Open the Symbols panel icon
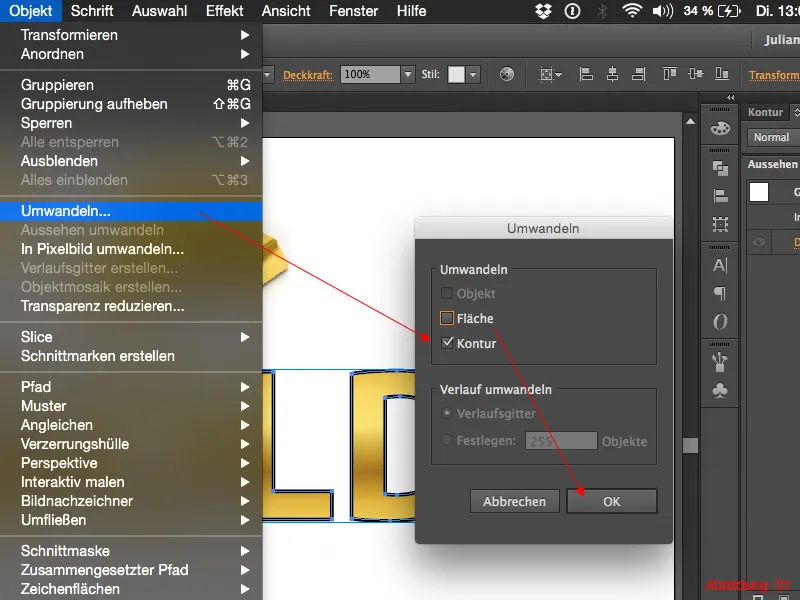Viewport: 800px width, 600px height. [720, 391]
